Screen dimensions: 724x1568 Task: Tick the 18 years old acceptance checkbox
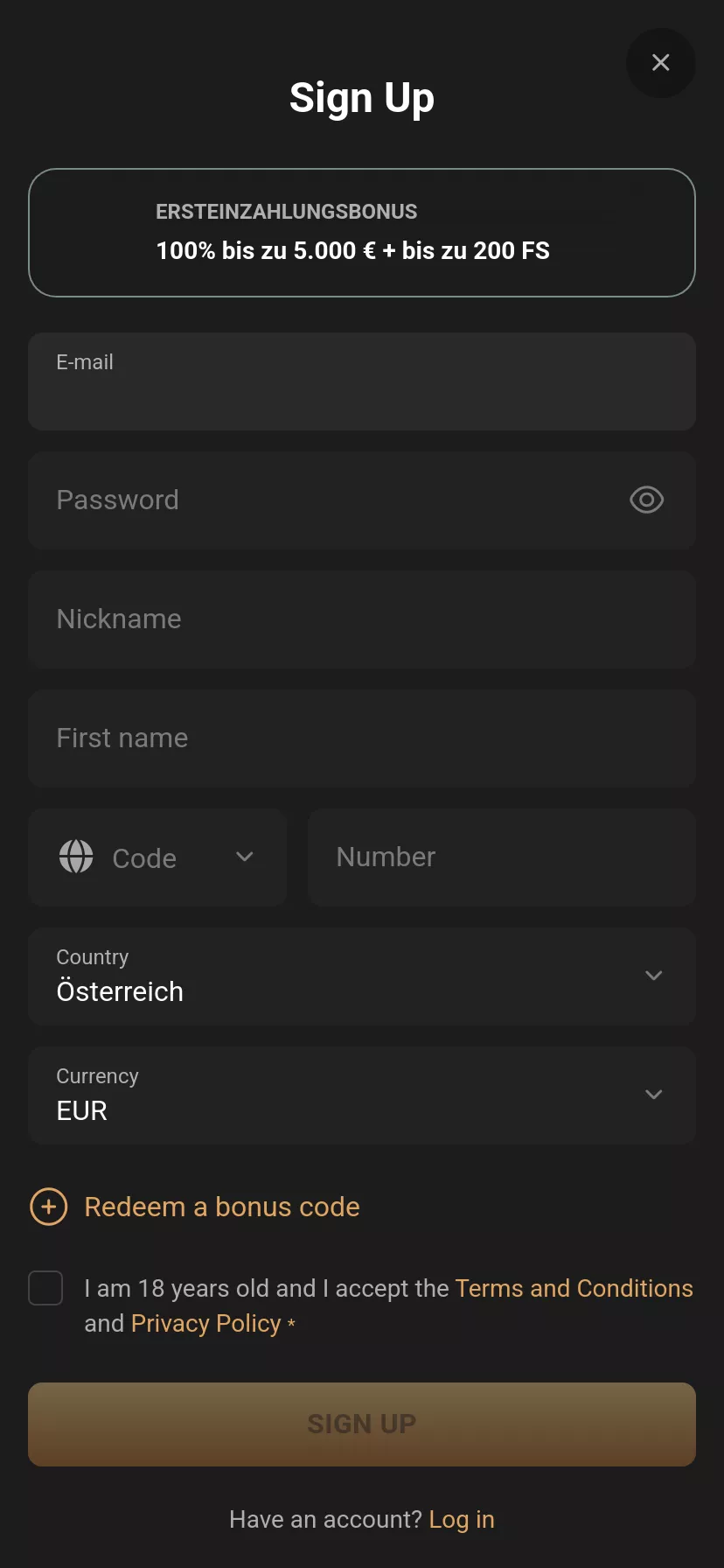click(x=45, y=1288)
